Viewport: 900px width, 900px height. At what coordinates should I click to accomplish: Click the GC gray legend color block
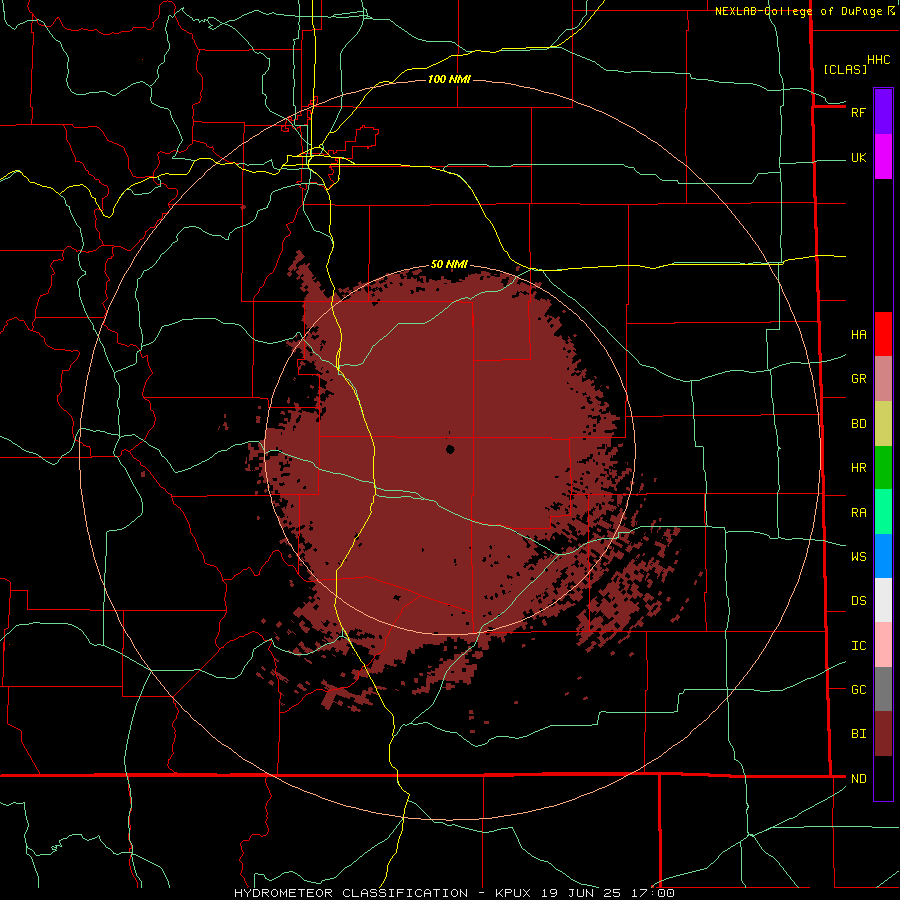(883, 689)
